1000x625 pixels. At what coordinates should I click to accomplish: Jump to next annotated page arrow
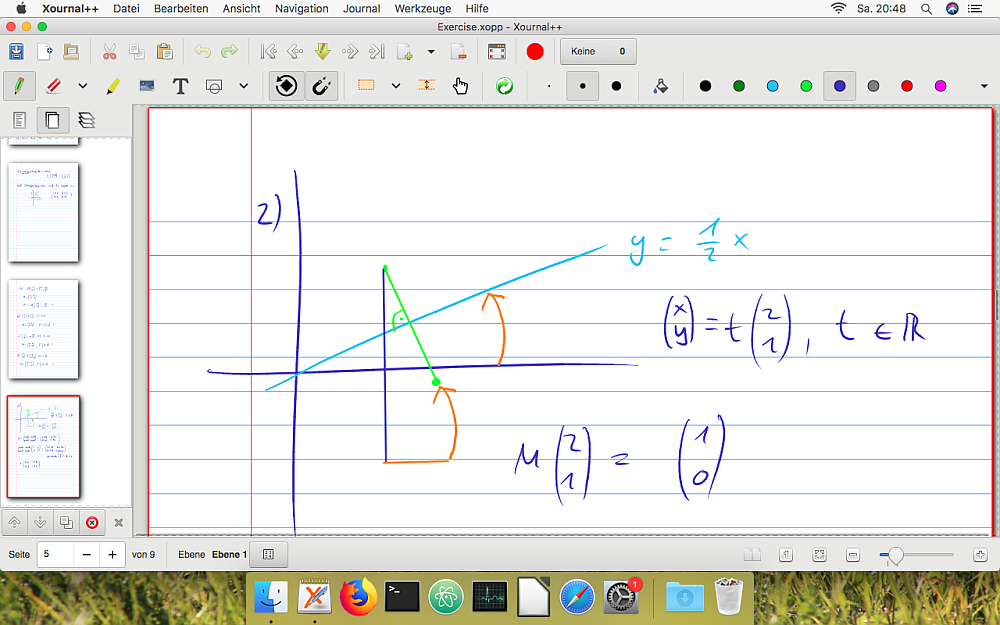(323, 52)
